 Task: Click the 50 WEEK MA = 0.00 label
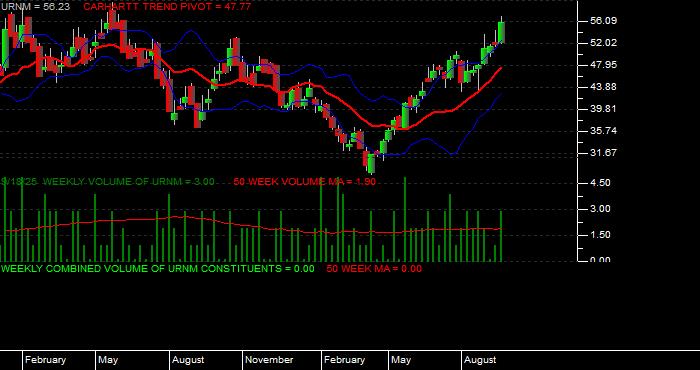tap(374, 269)
